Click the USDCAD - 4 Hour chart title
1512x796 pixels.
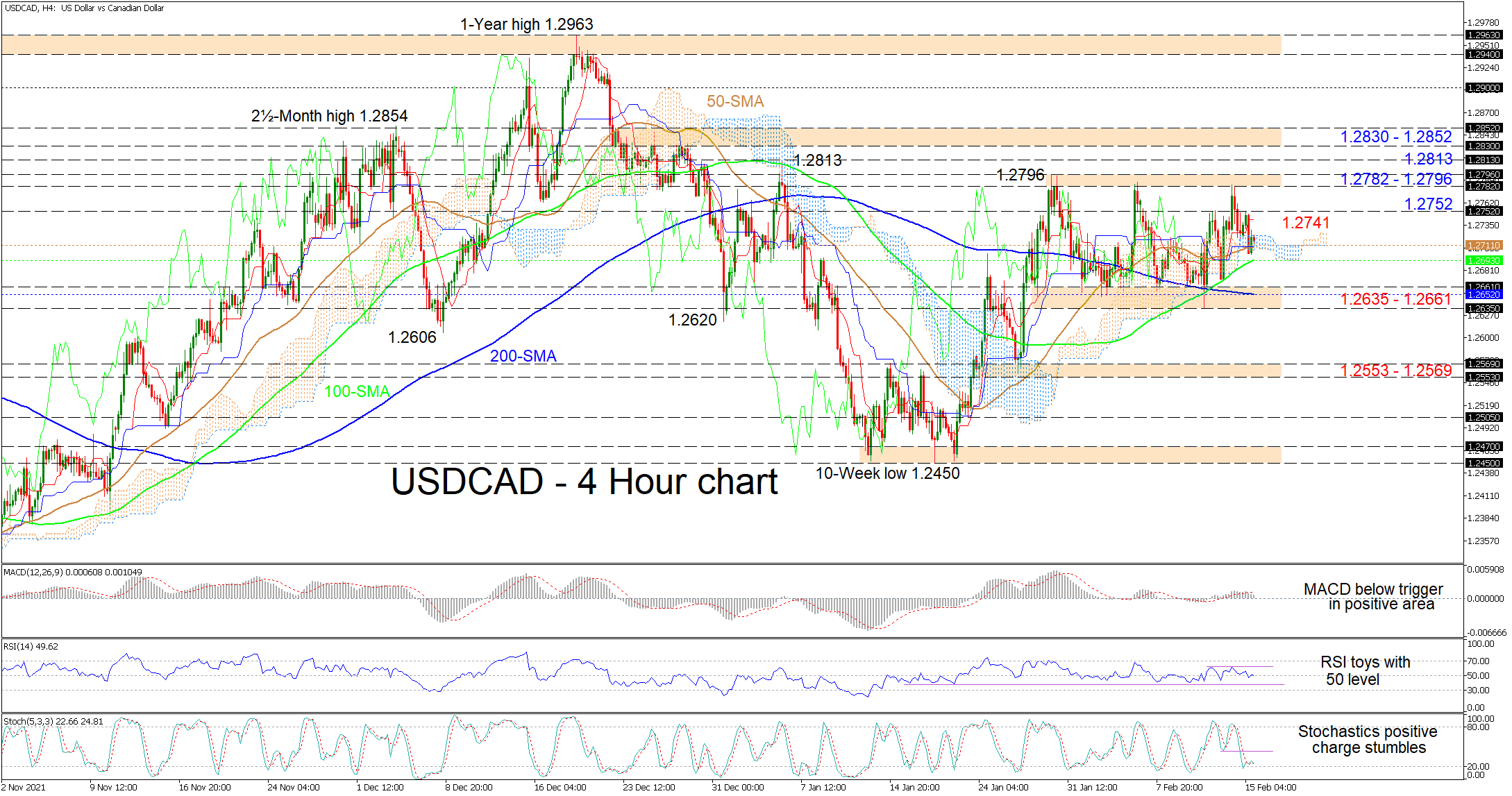point(584,482)
